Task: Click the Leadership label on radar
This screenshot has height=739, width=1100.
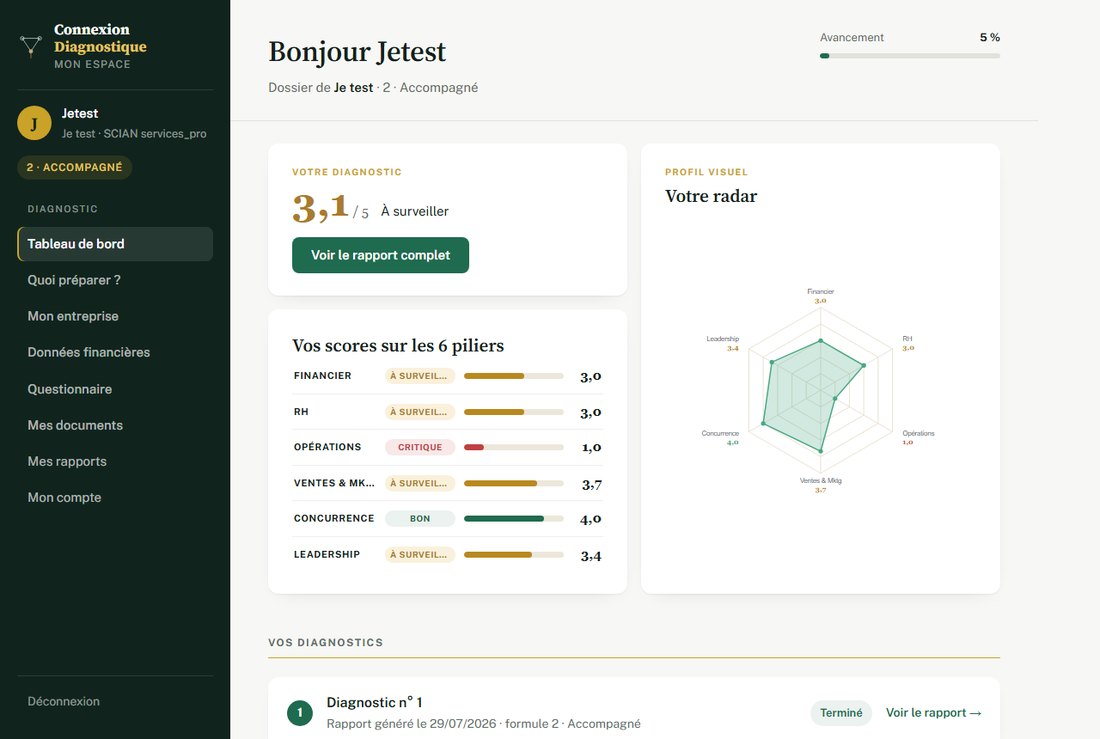Action: (x=723, y=339)
